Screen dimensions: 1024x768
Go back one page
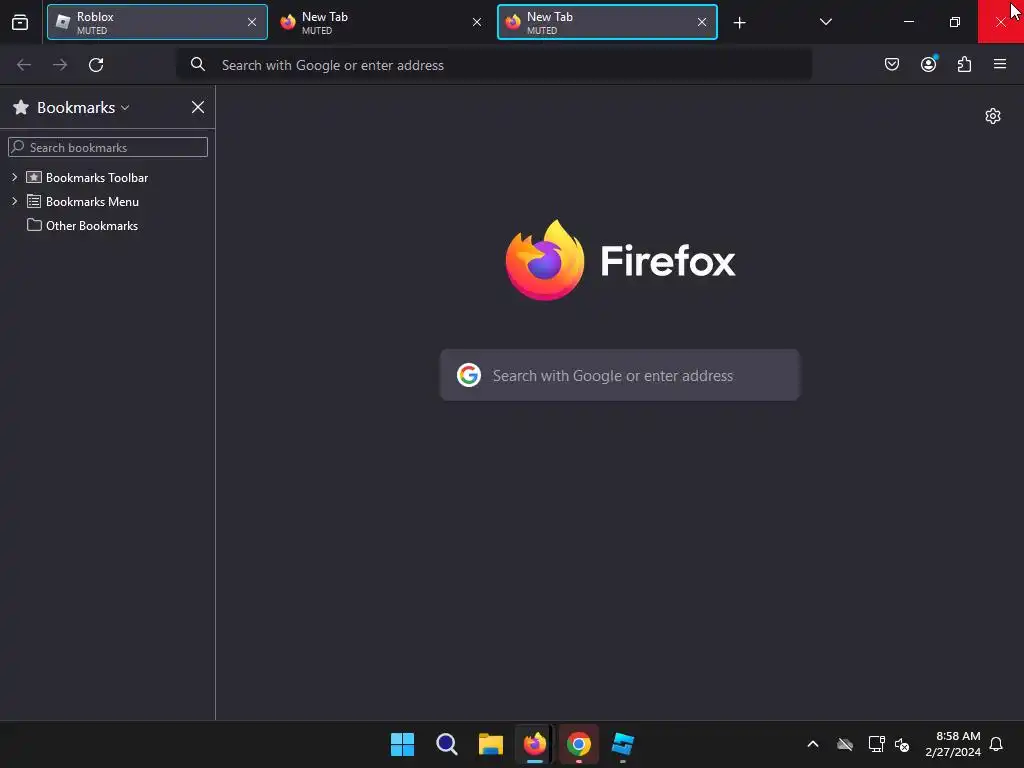24,65
